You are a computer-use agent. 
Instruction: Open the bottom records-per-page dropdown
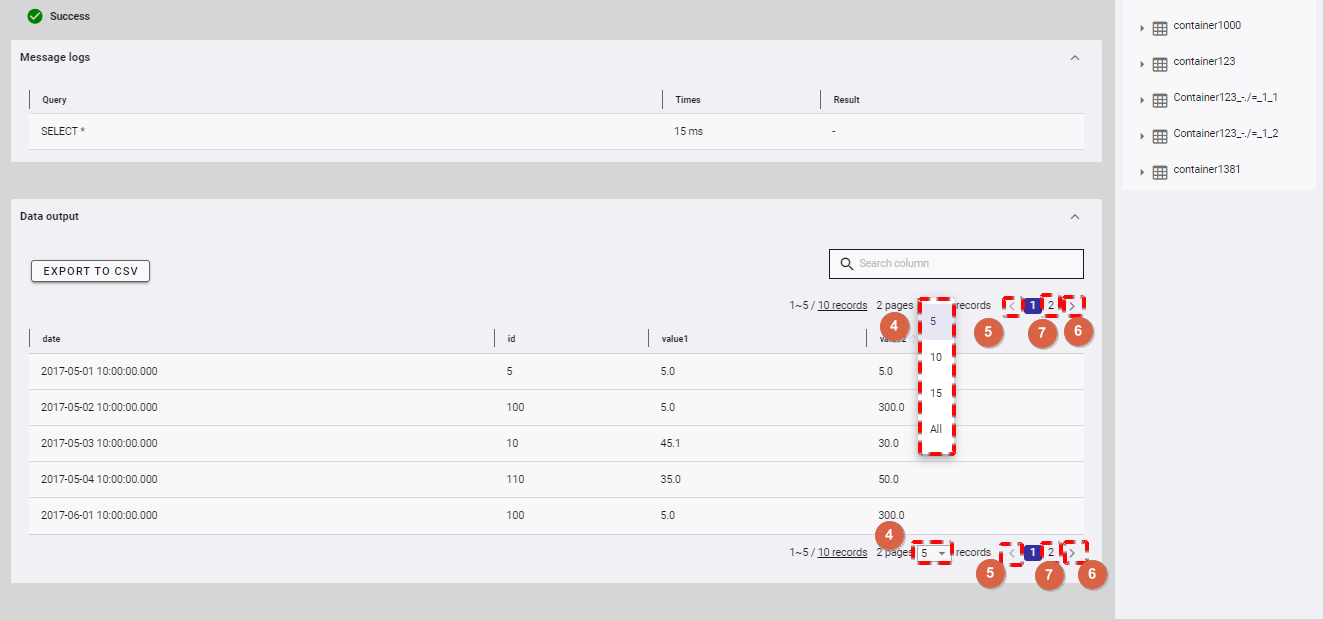coord(933,553)
